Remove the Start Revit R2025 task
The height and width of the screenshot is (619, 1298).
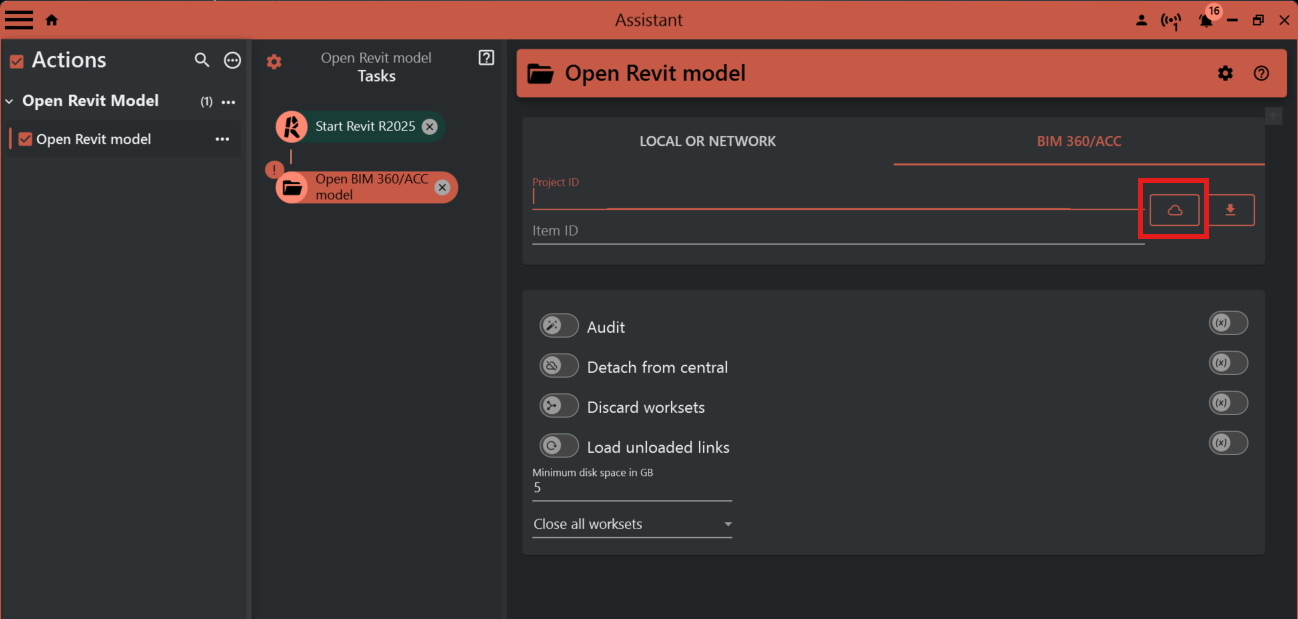pyautogui.click(x=429, y=126)
